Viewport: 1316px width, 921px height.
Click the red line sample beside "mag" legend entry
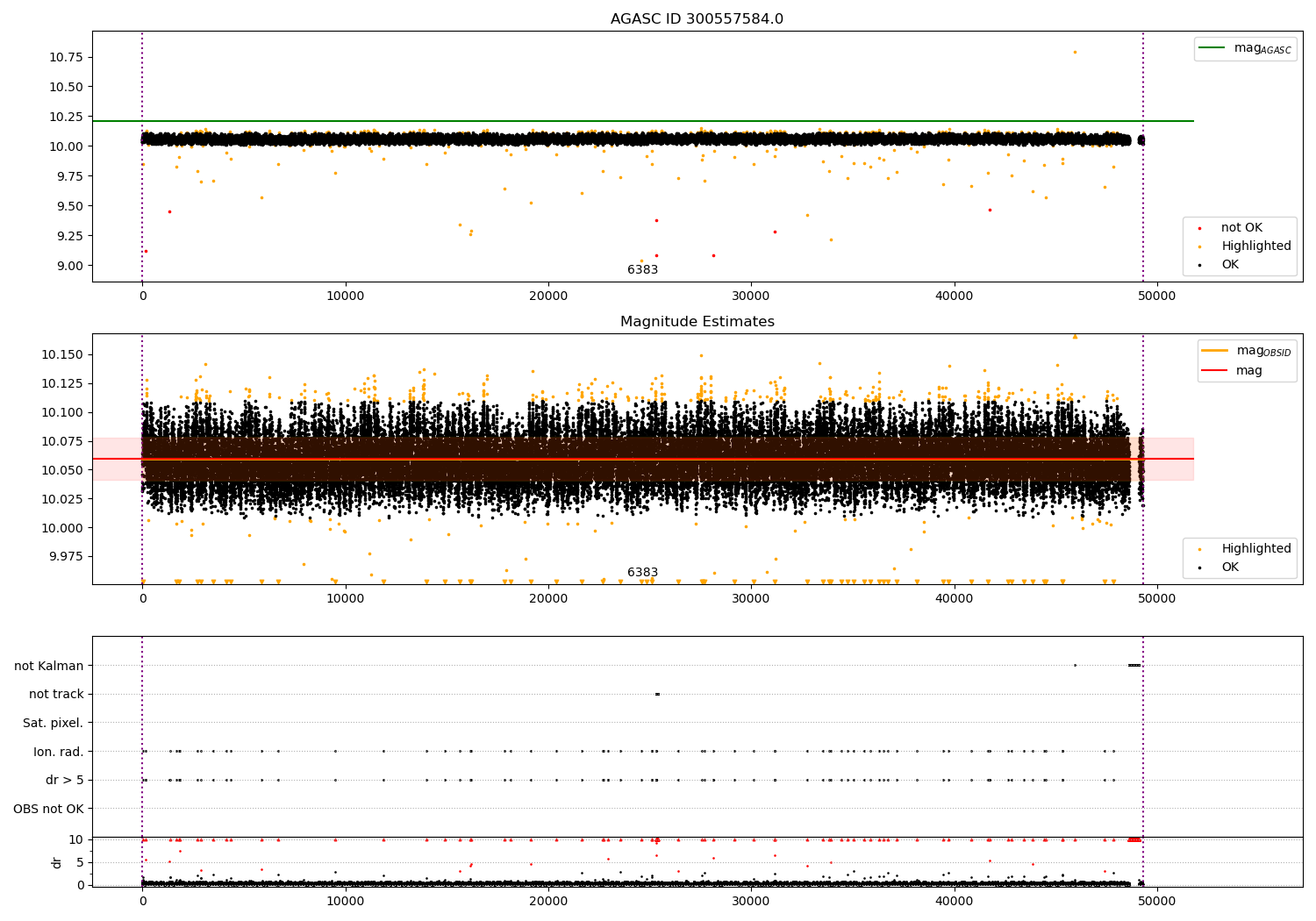(x=1215, y=371)
